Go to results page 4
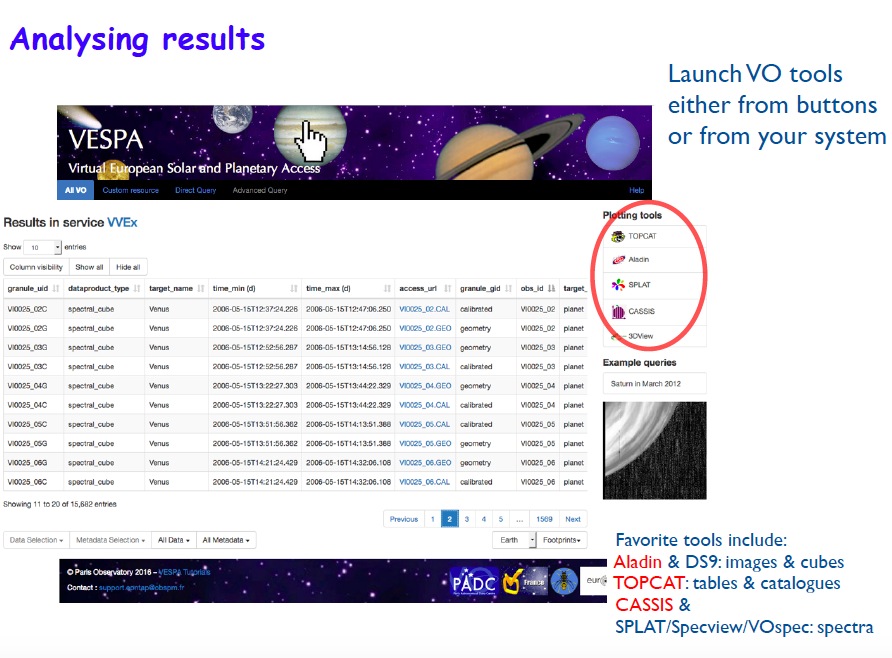 pos(484,519)
